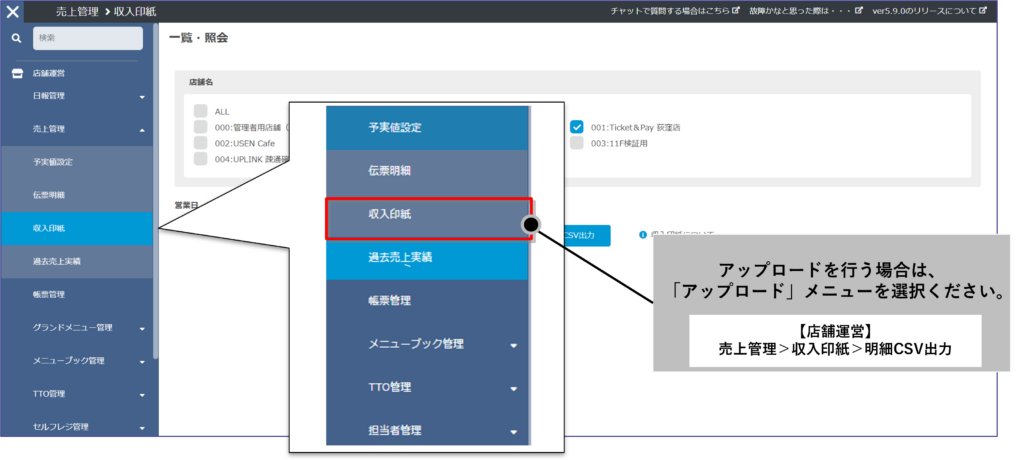The width and height of the screenshot is (1024, 460).
Task: Toggle the ALL store checkbox
Action: pos(200,111)
